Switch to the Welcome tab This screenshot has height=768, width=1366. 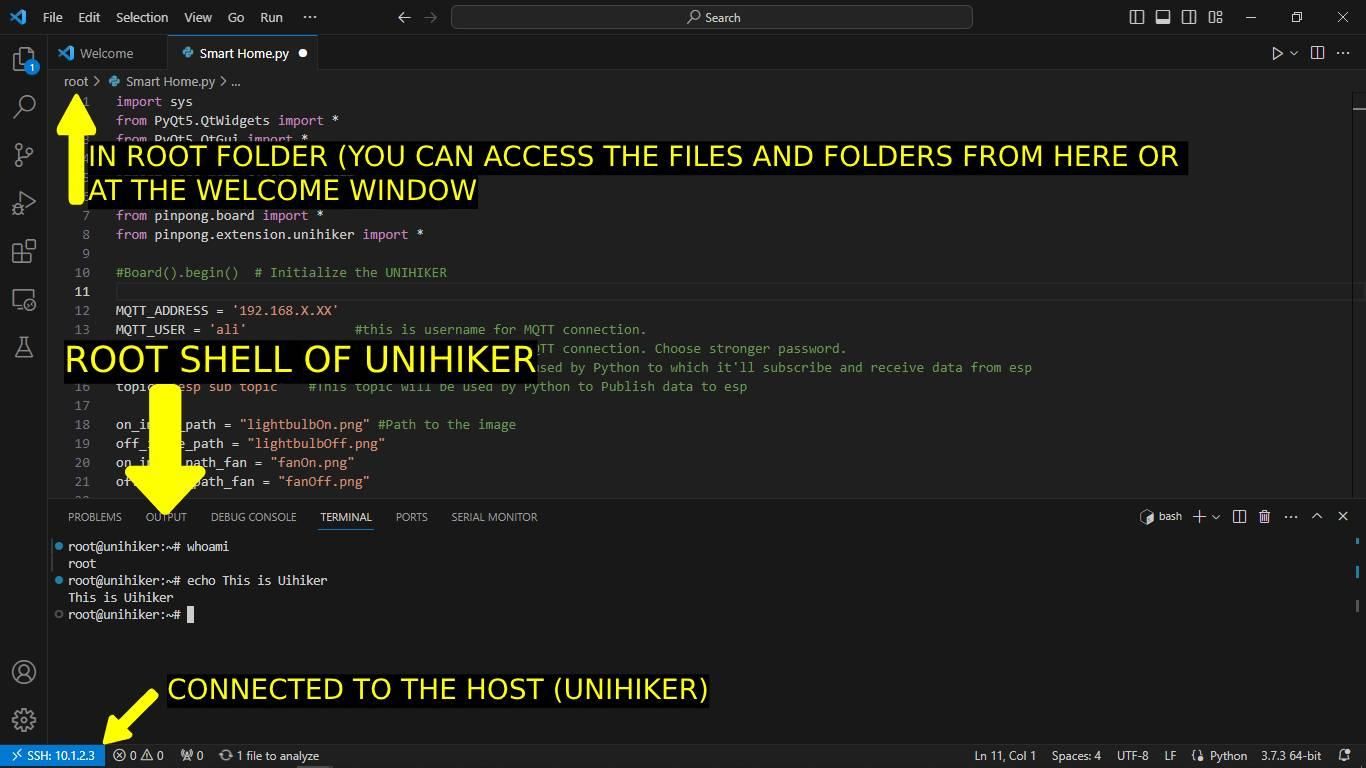[x=106, y=53]
